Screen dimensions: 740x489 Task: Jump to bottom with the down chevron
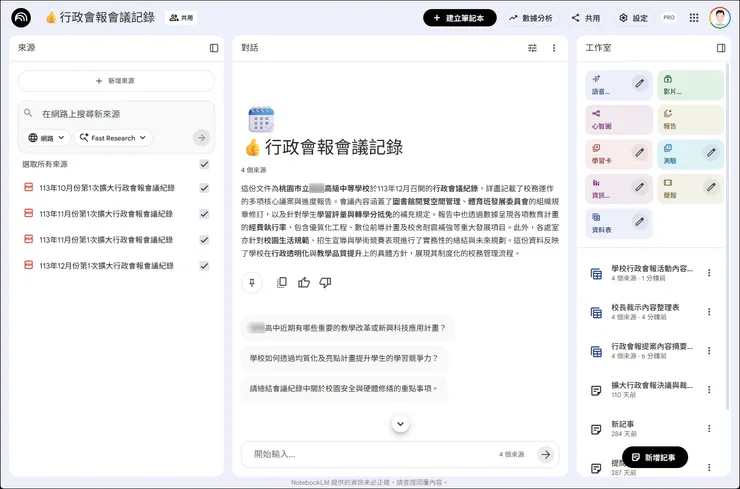pos(400,423)
